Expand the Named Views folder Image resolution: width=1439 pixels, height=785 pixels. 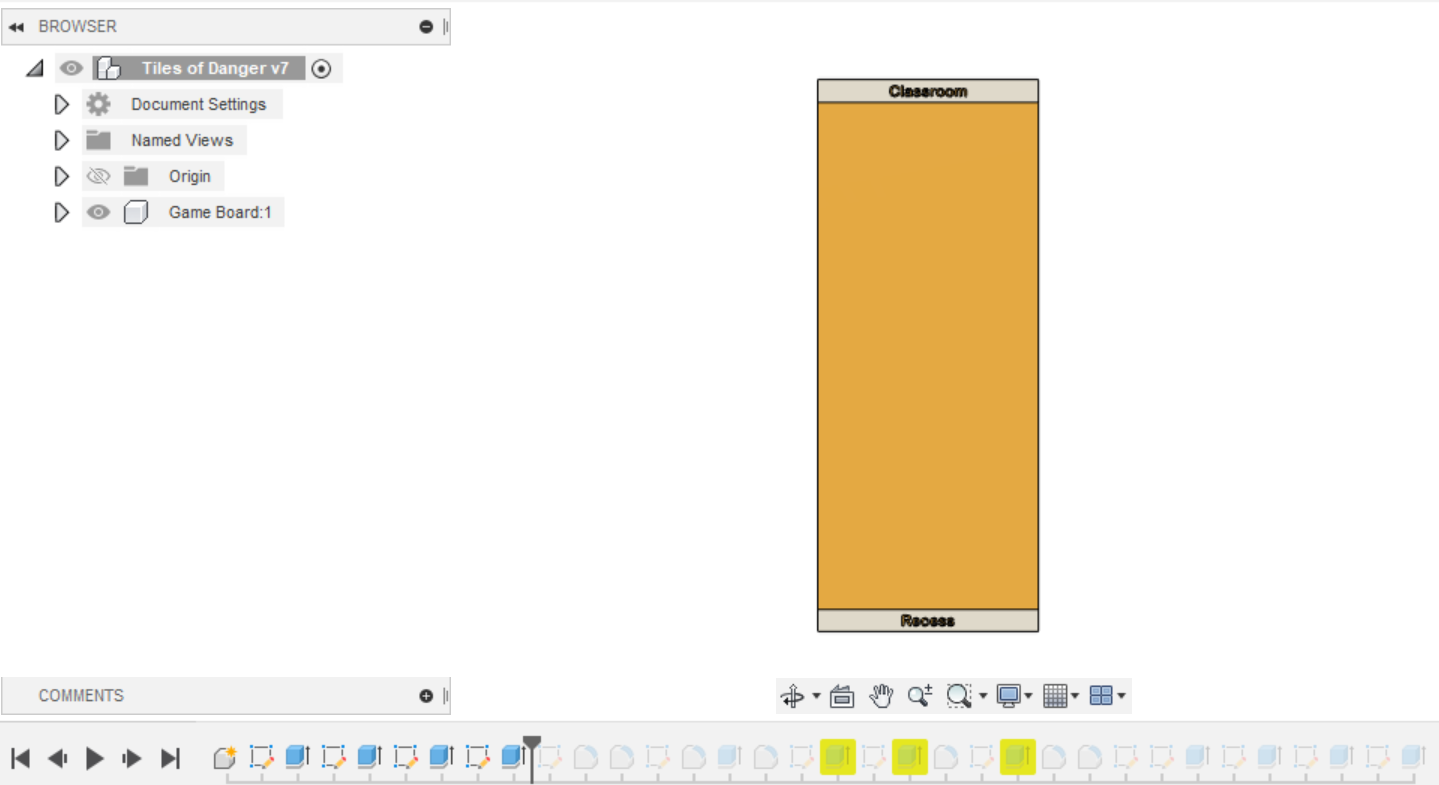coord(61,140)
